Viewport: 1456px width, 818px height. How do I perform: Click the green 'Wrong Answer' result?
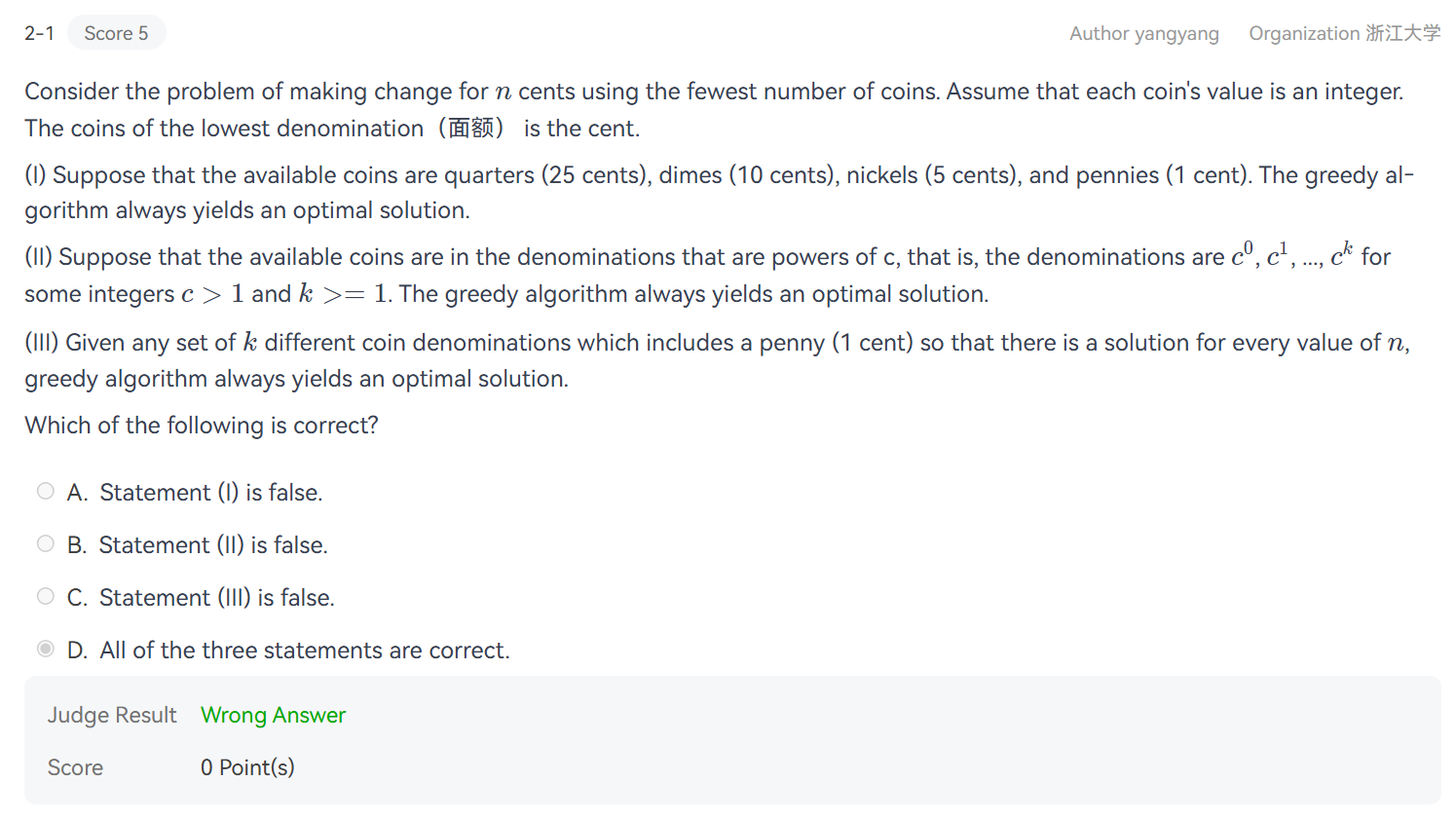(x=273, y=715)
